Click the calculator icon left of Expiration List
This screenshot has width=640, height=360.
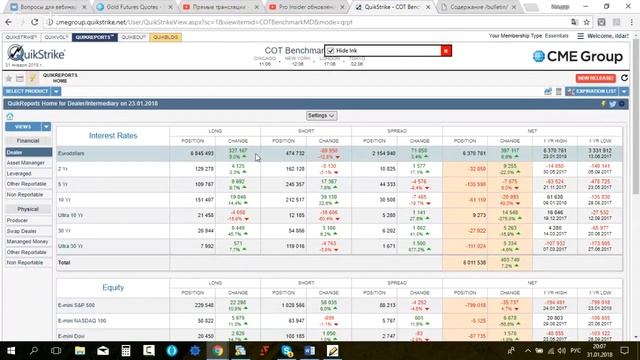coord(558,91)
